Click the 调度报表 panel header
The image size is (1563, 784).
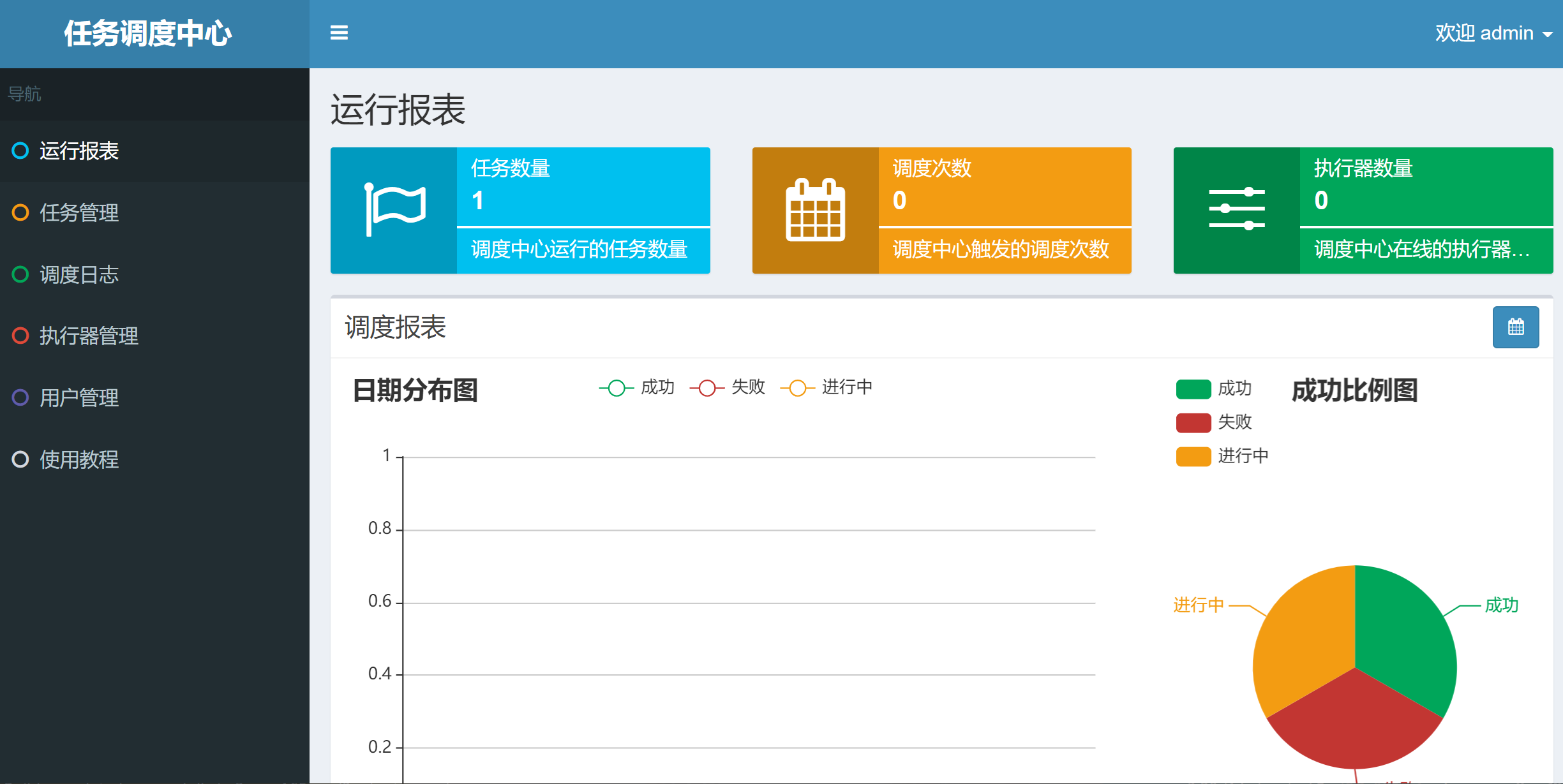(396, 327)
